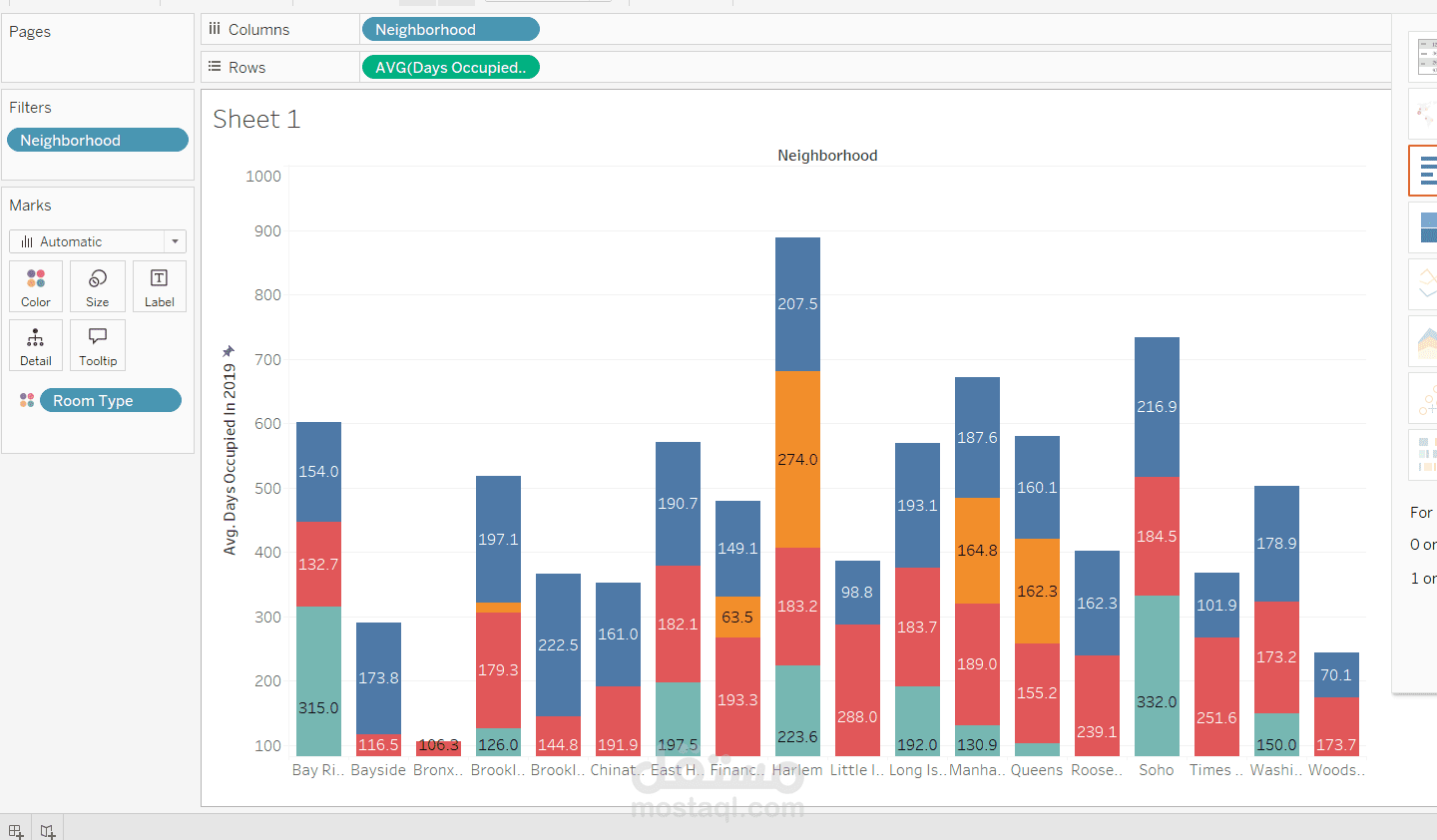The width and height of the screenshot is (1437, 840).
Task: Click the Long Is.. label on the x-axis
Action: [917, 770]
